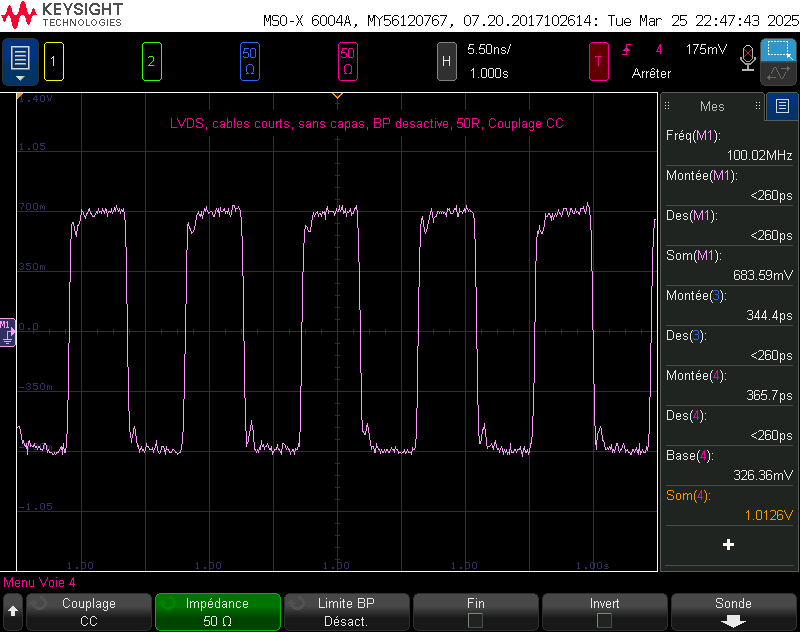Go back with the up arrow softkey
Viewport: 800px width, 632px height.
[13, 611]
